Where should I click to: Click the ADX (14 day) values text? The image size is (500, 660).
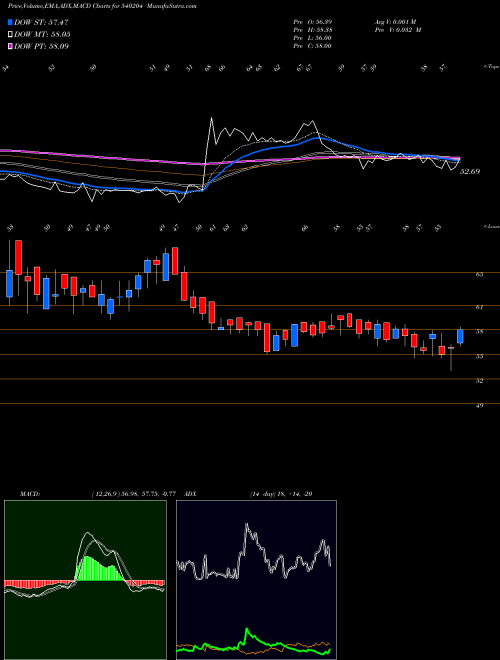coord(280,493)
